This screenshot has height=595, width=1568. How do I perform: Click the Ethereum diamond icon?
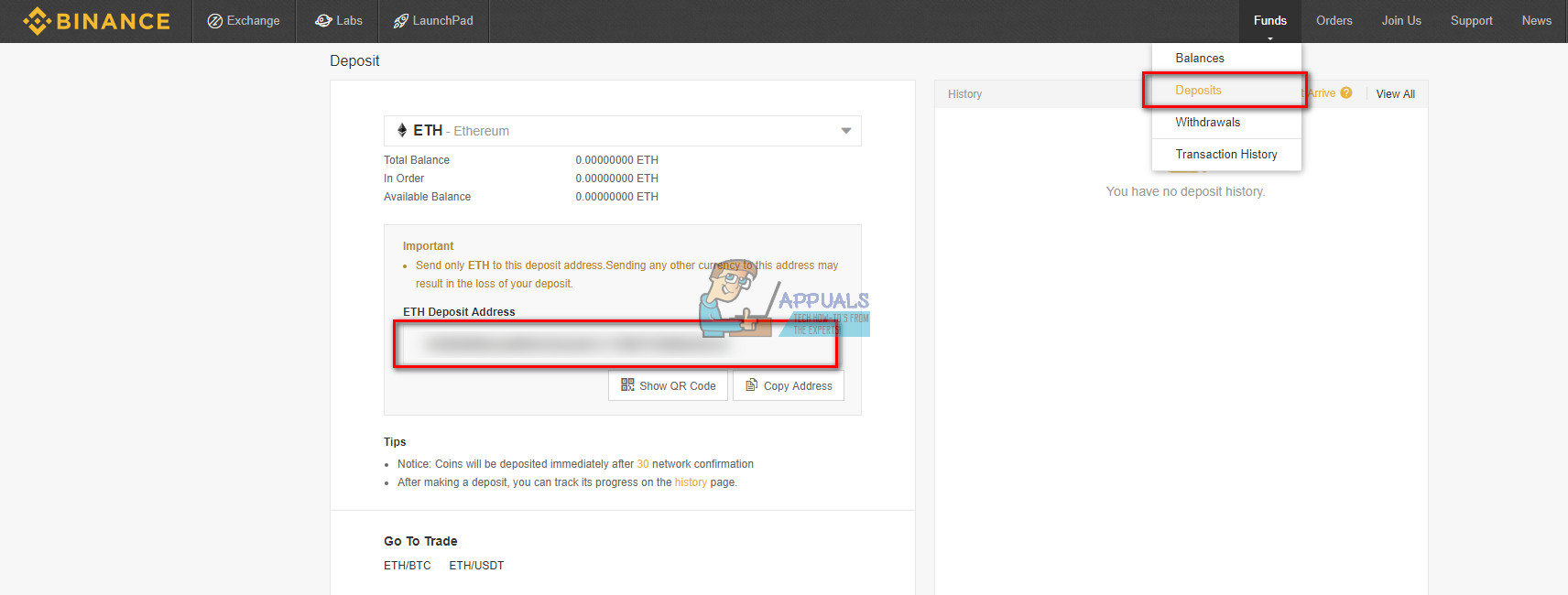click(401, 130)
